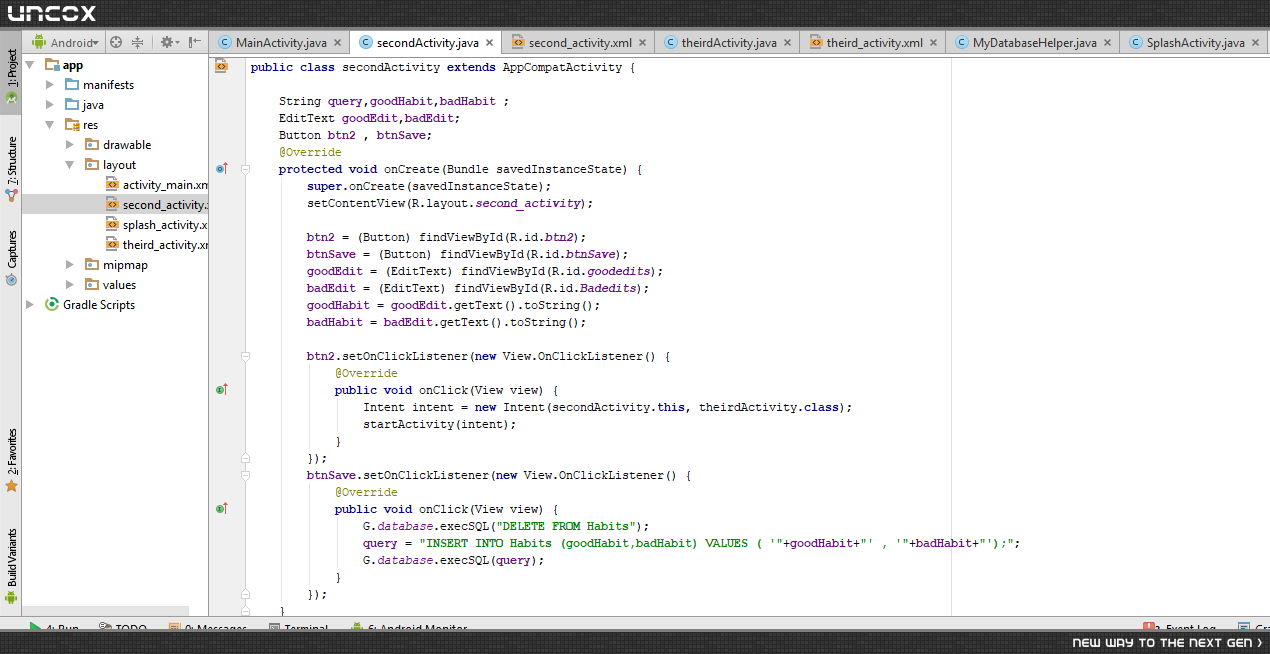Collapse the res folder arrow
The height and width of the screenshot is (654, 1270).
pyautogui.click(x=50, y=125)
